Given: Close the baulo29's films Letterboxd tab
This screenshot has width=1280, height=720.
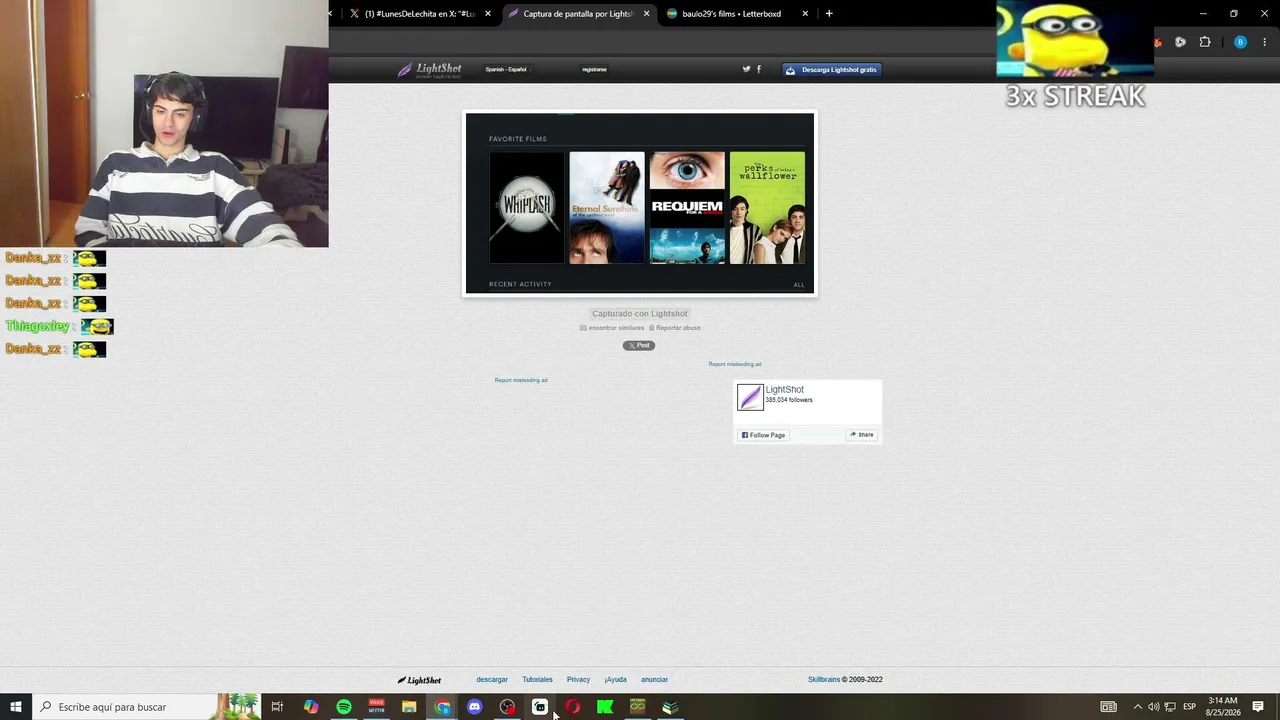Looking at the screenshot, I should (805, 14).
